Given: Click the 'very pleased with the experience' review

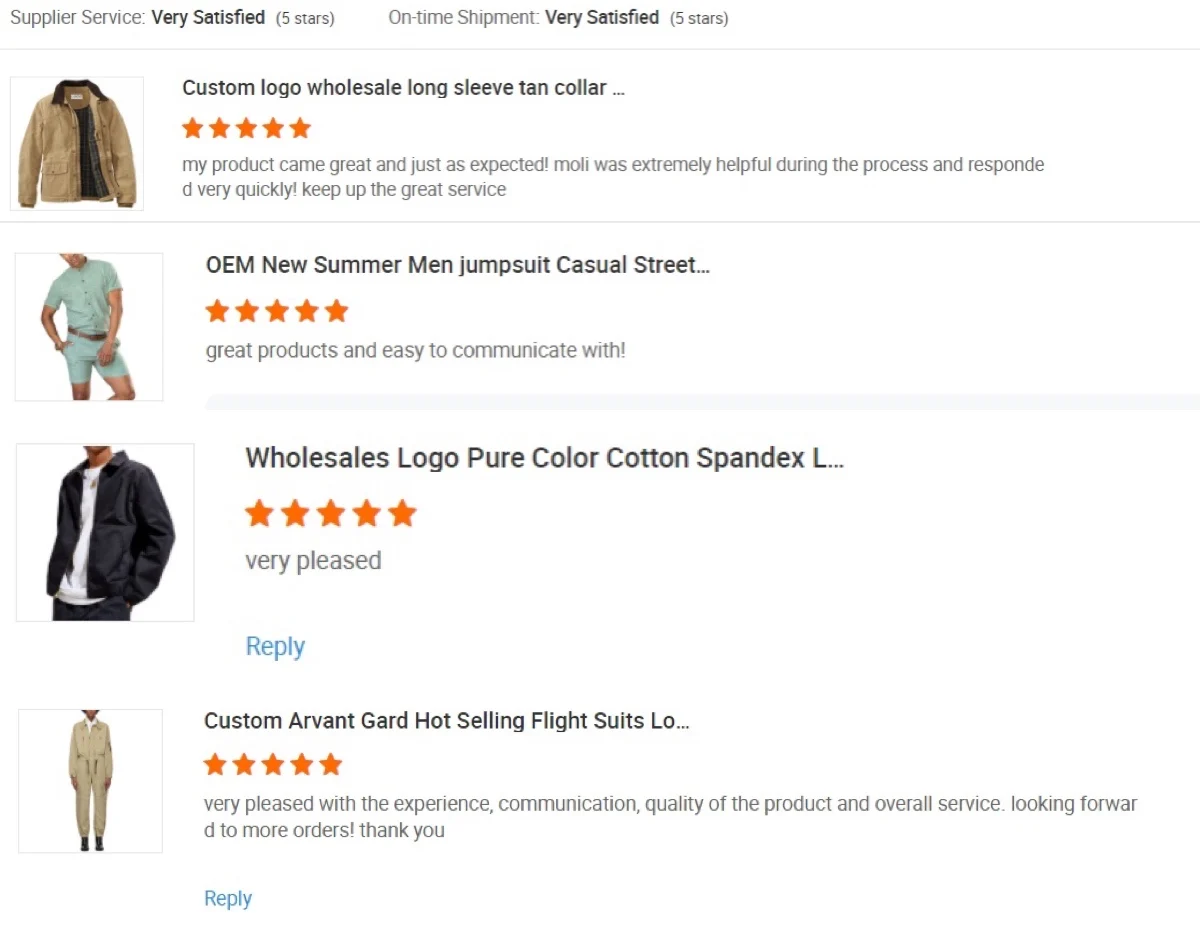Looking at the screenshot, I should coord(670,817).
